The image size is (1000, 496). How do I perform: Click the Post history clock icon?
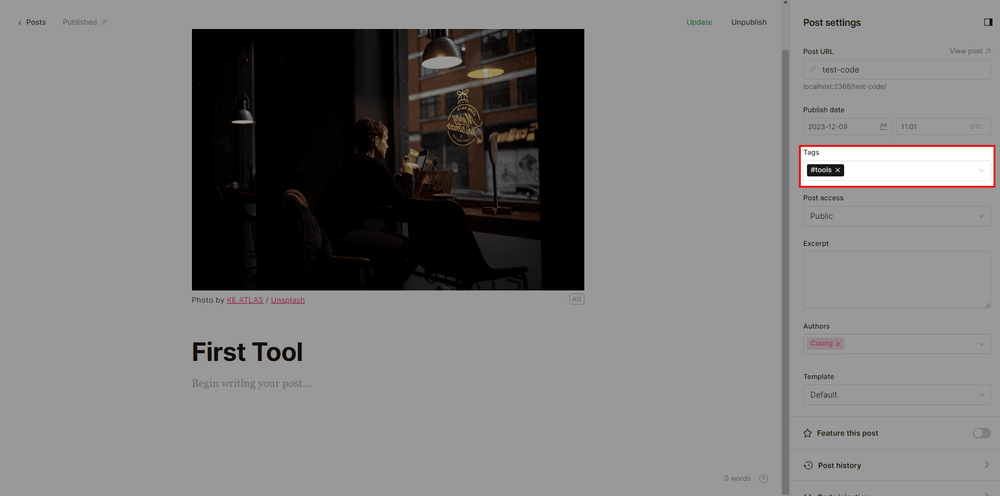[x=809, y=465]
